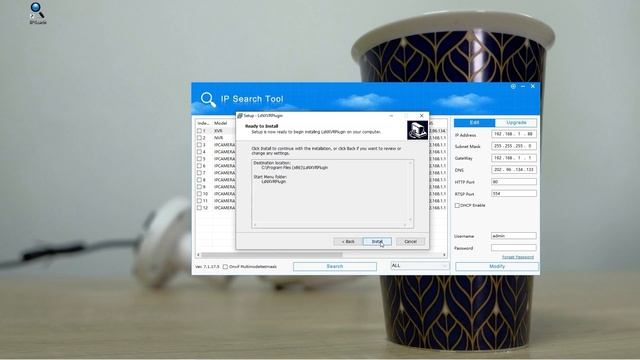Select the XVR model cell in row 1
Screen dimensions: 640x360
(219, 131)
